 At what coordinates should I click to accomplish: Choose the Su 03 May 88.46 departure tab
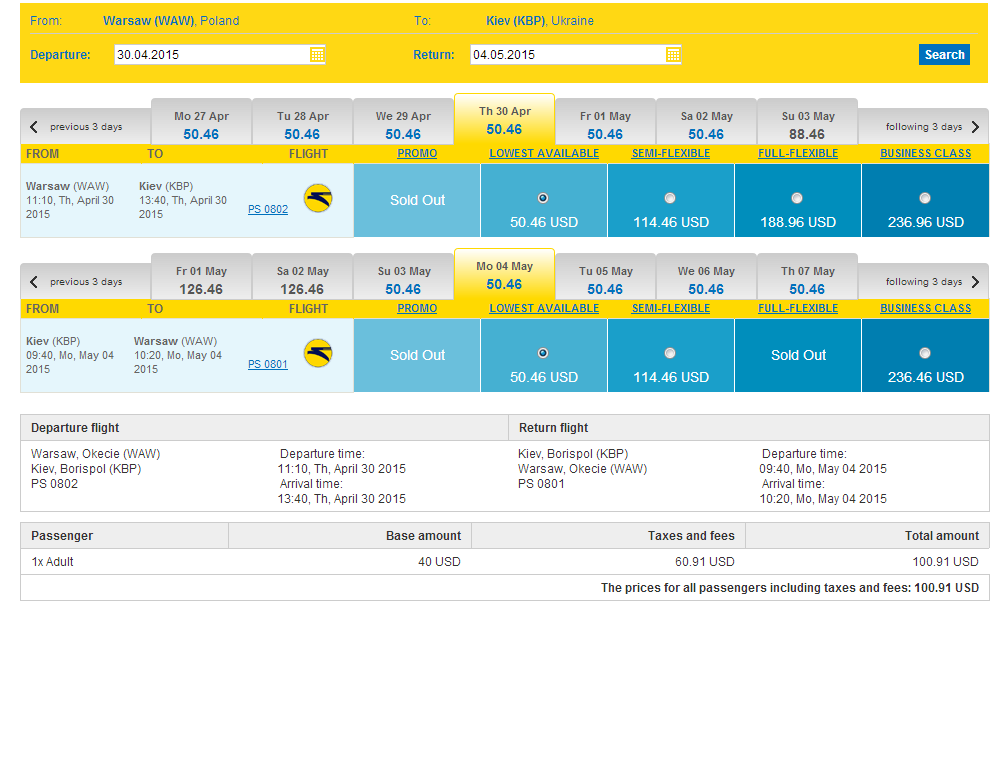(807, 125)
